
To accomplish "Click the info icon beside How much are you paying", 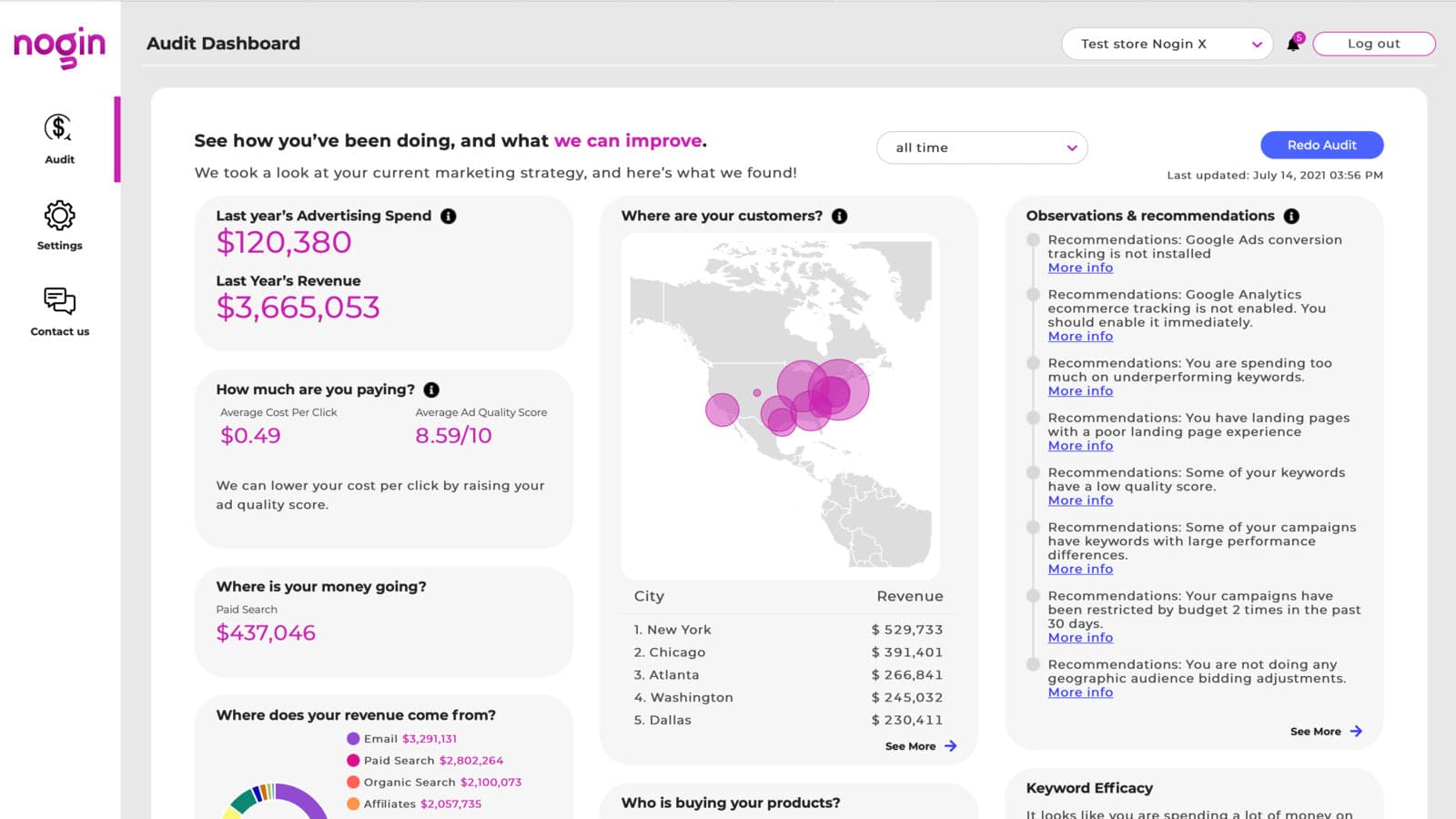I will click(x=431, y=389).
